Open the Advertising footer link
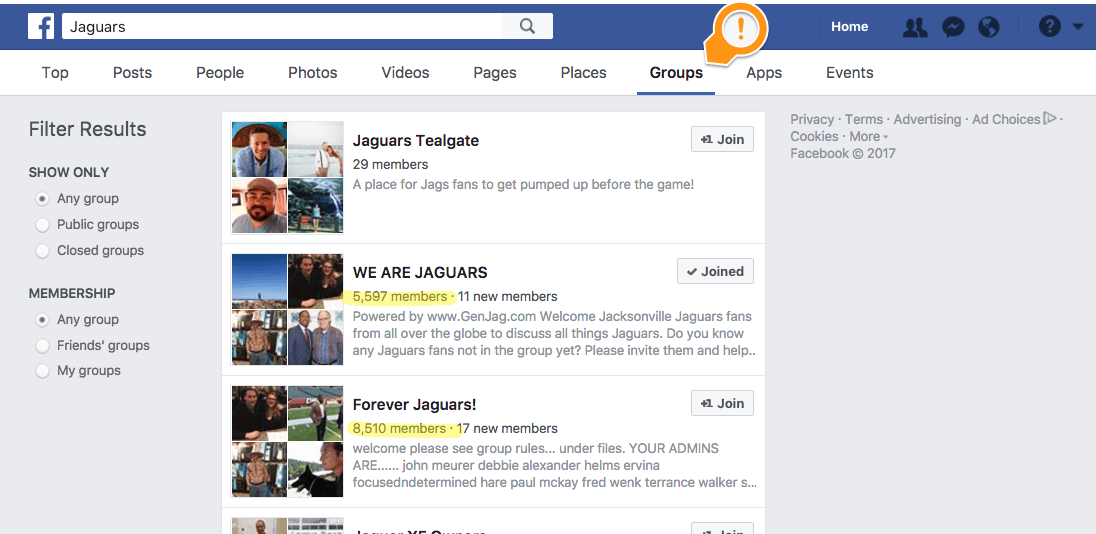The image size is (1096, 534). pyautogui.click(x=928, y=120)
